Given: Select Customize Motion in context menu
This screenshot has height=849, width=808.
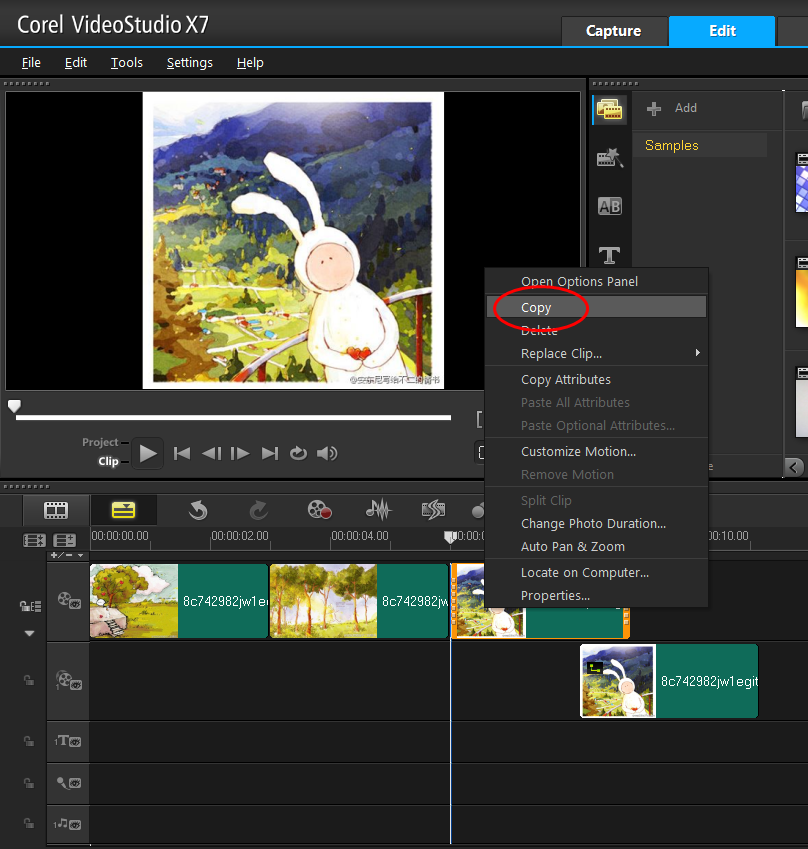Looking at the screenshot, I should point(596,452).
